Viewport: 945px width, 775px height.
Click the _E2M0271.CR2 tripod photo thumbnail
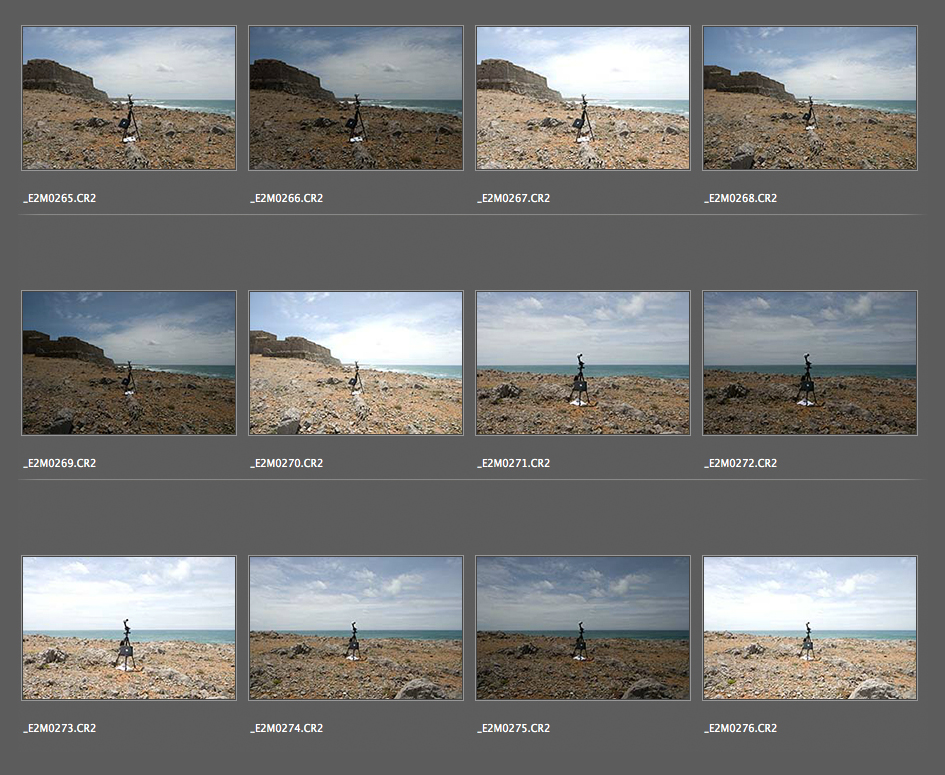click(x=583, y=363)
